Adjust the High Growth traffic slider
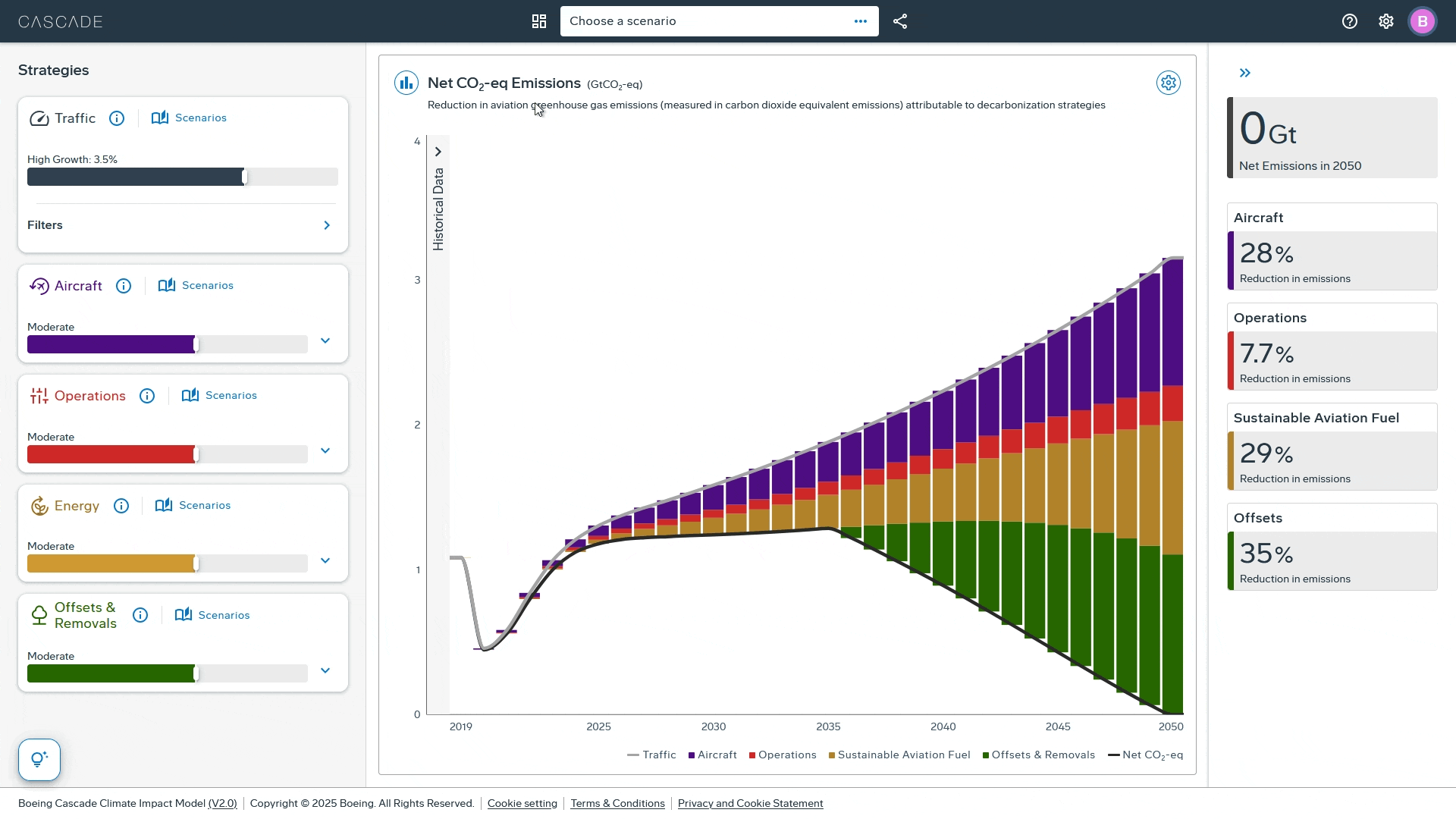The width and height of the screenshot is (1456, 819). (244, 176)
